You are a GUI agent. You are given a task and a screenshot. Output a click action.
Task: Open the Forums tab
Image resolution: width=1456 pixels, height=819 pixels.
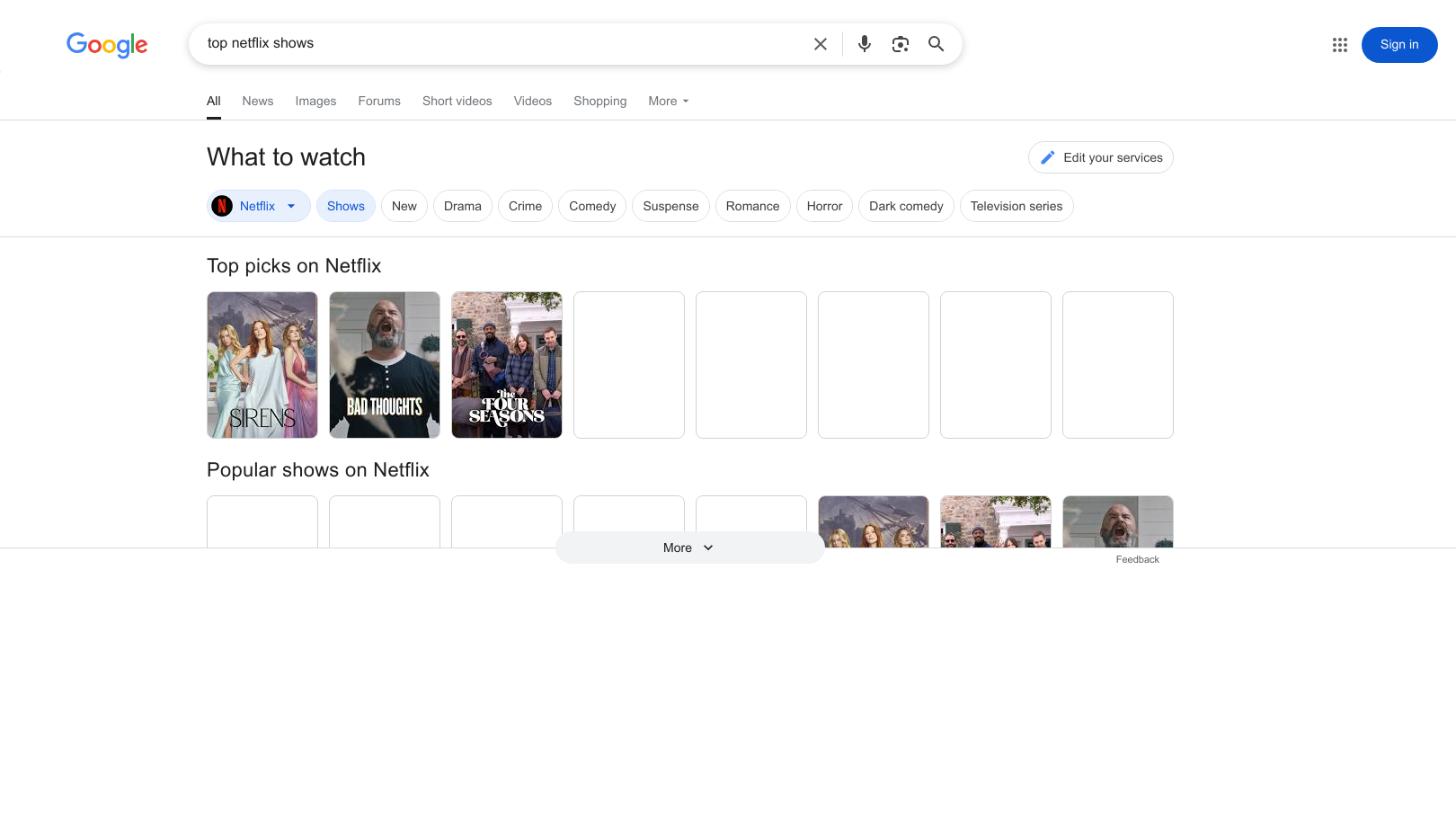point(379,101)
